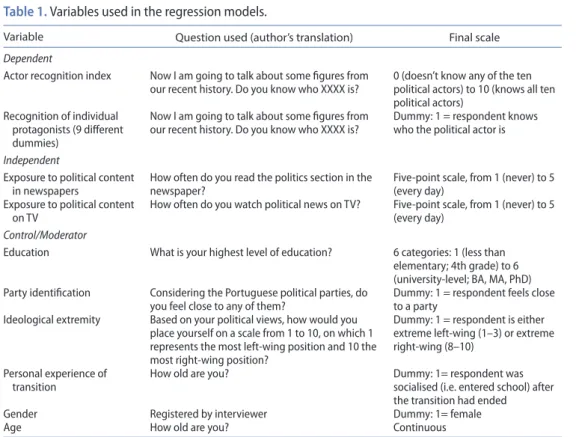Click 'Dummy: 1 = respondent knows' scale cell

465,123
